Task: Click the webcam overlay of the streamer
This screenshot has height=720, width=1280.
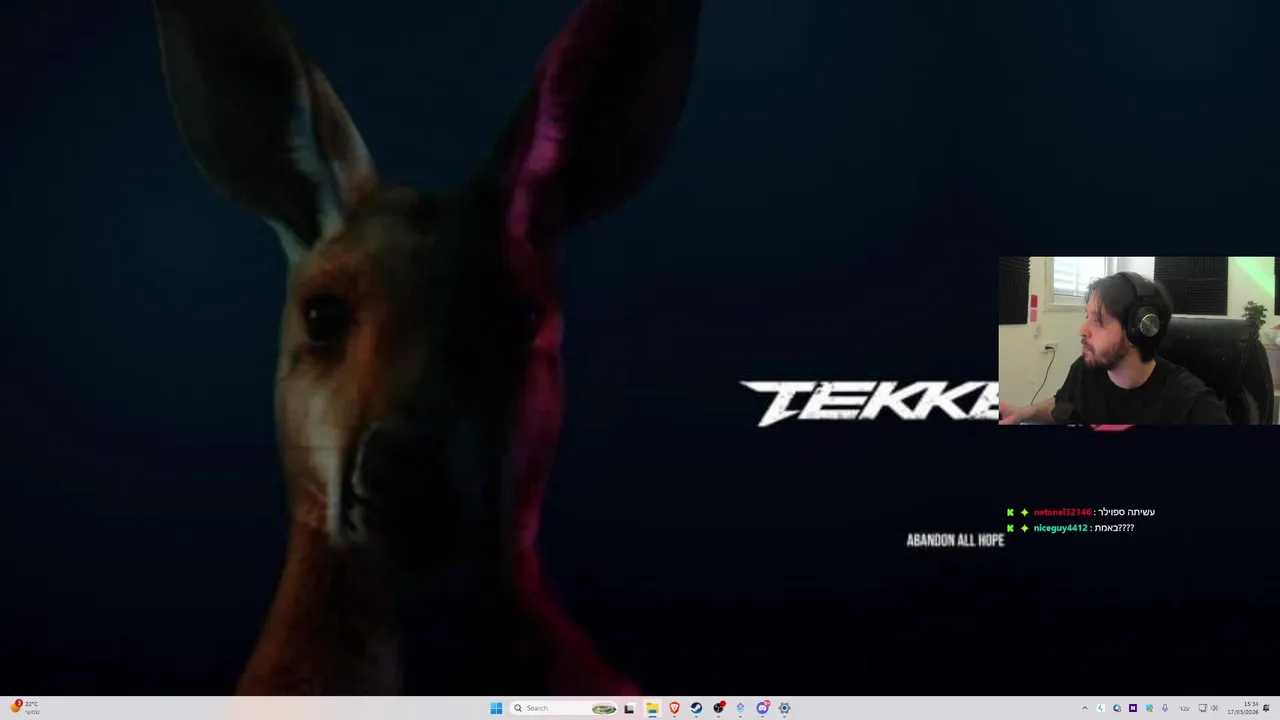Action: (x=1138, y=341)
